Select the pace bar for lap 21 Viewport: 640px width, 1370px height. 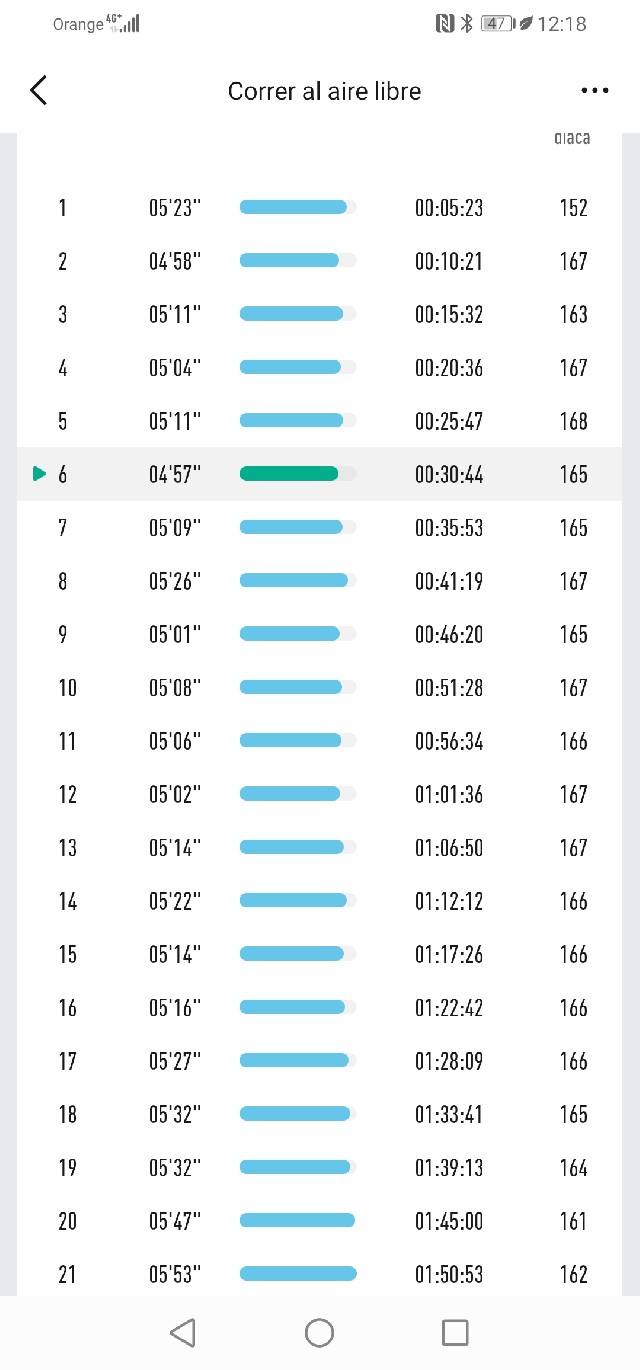coord(297,1274)
